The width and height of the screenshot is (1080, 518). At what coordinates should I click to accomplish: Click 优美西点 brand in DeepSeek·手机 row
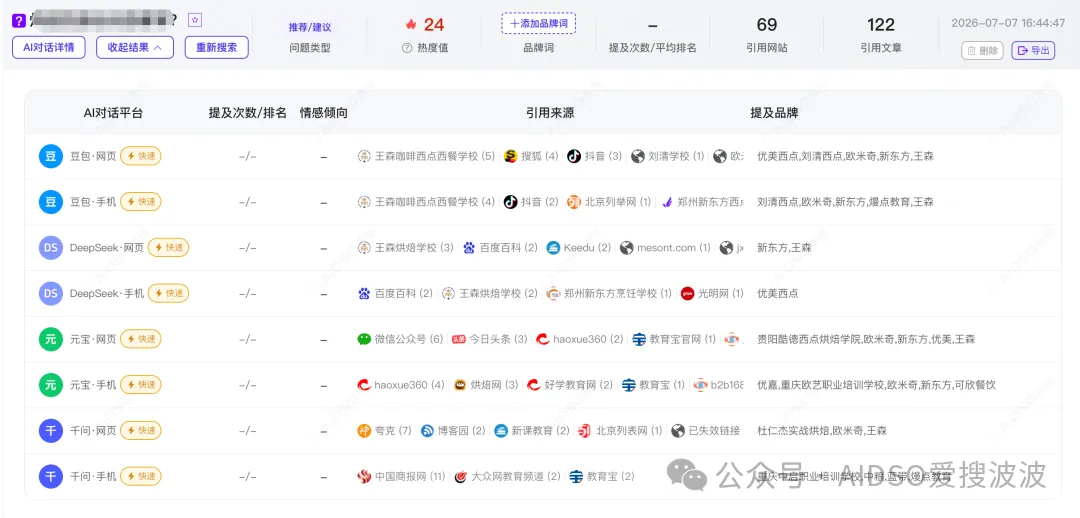(778, 293)
